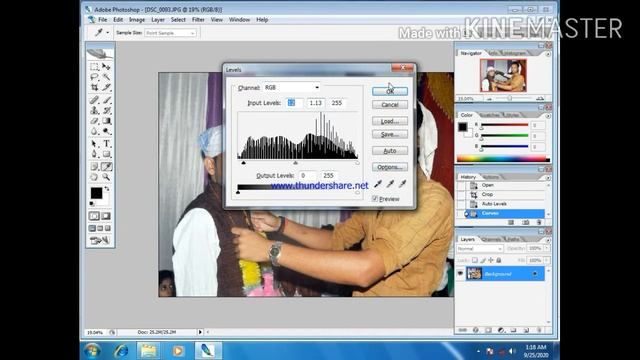Image resolution: width=640 pixels, height=360 pixels.
Task: Select the Healing Brush tool
Action: pyautogui.click(x=94, y=100)
